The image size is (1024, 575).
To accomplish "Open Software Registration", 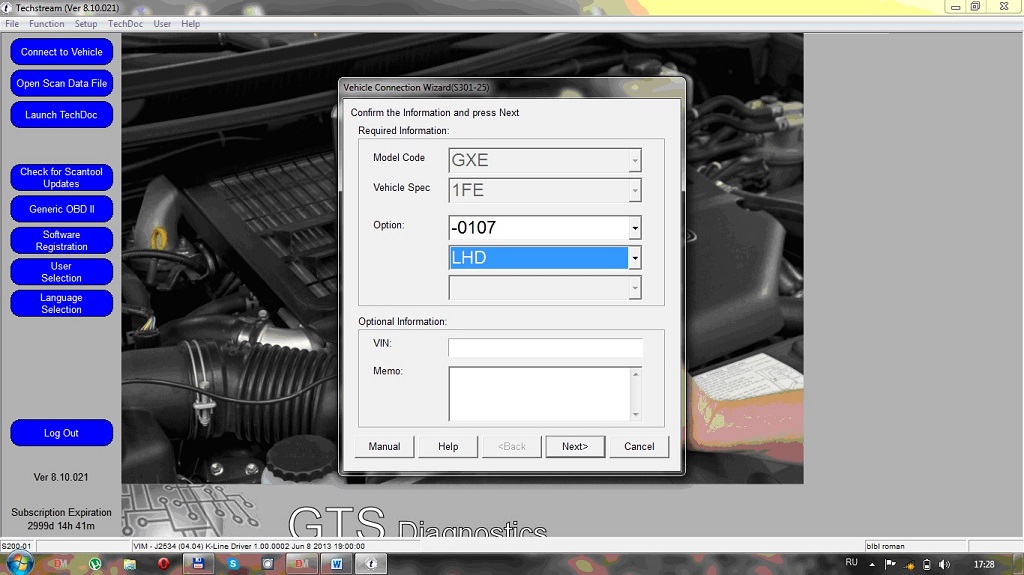I will (61, 240).
